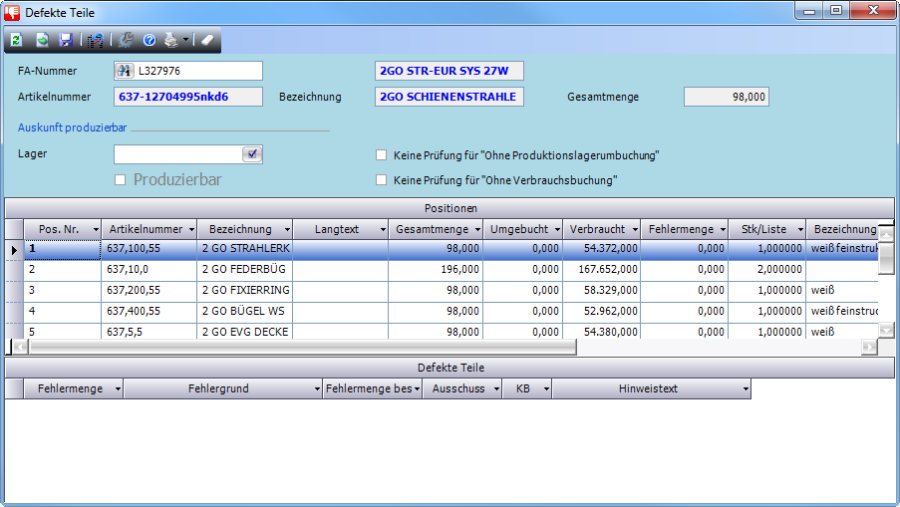Viewport: 900px width, 507px height.
Task: Click the column chart toolbar icon
Action: pyautogui.click(x=95, y=41)
